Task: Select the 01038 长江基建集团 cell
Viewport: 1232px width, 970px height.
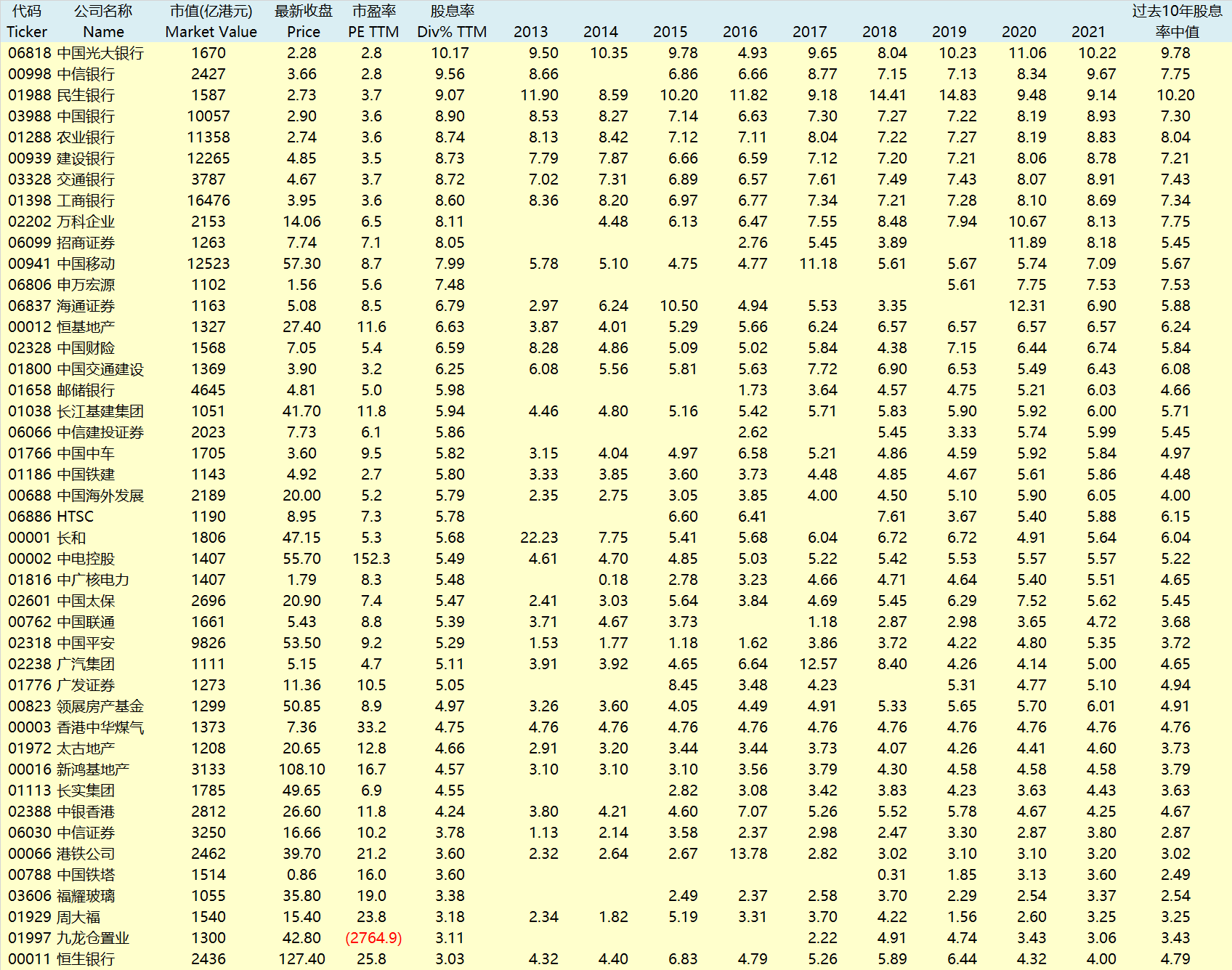Action: (x=76, y=411)
